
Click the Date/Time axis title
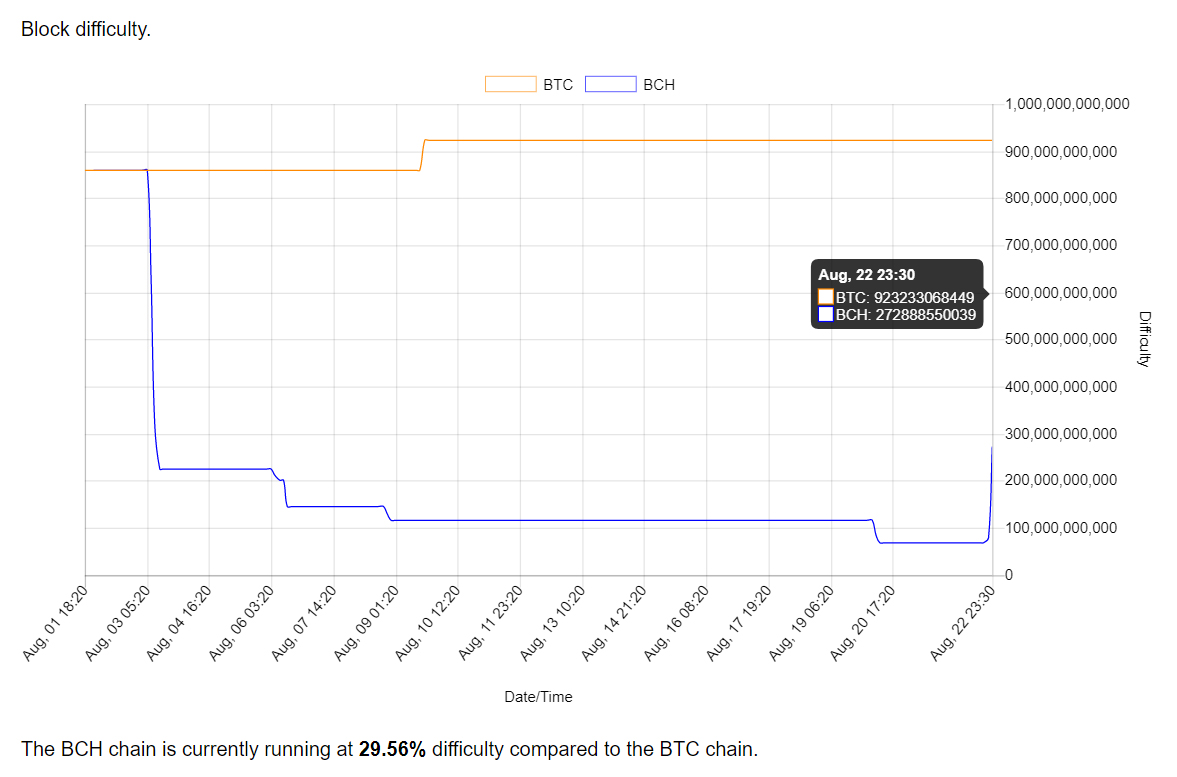point(538,697)
